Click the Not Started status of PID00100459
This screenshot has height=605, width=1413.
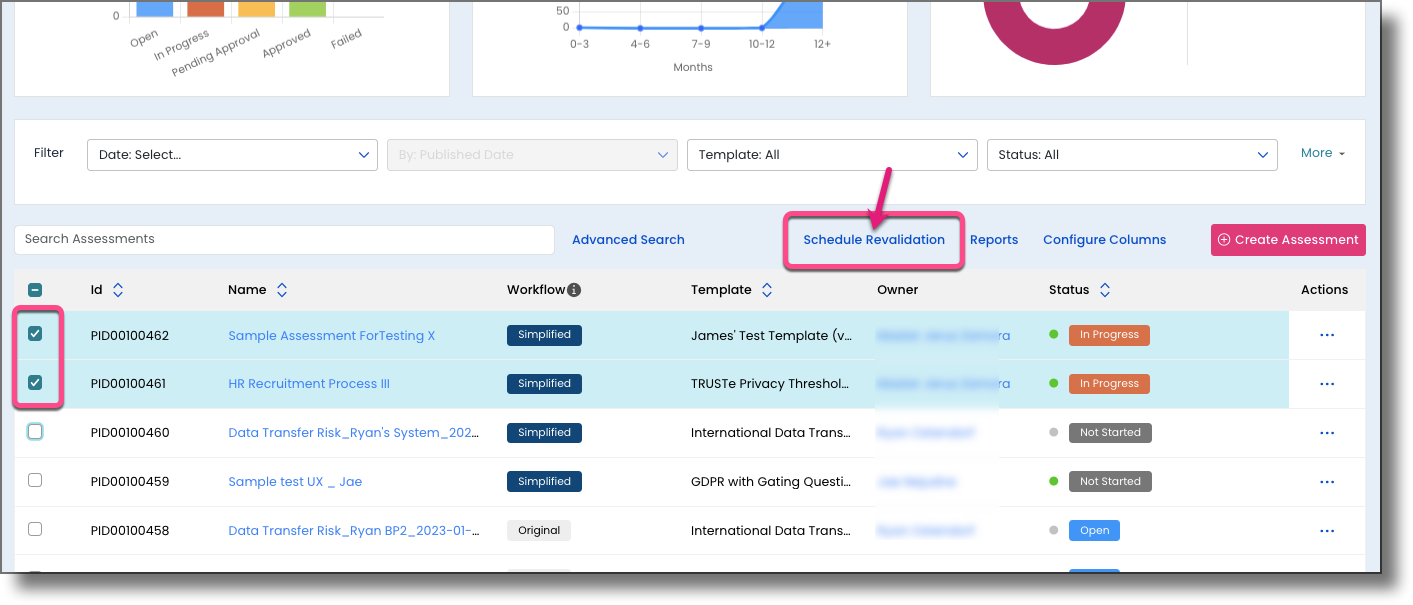(x=1110, y=482)
